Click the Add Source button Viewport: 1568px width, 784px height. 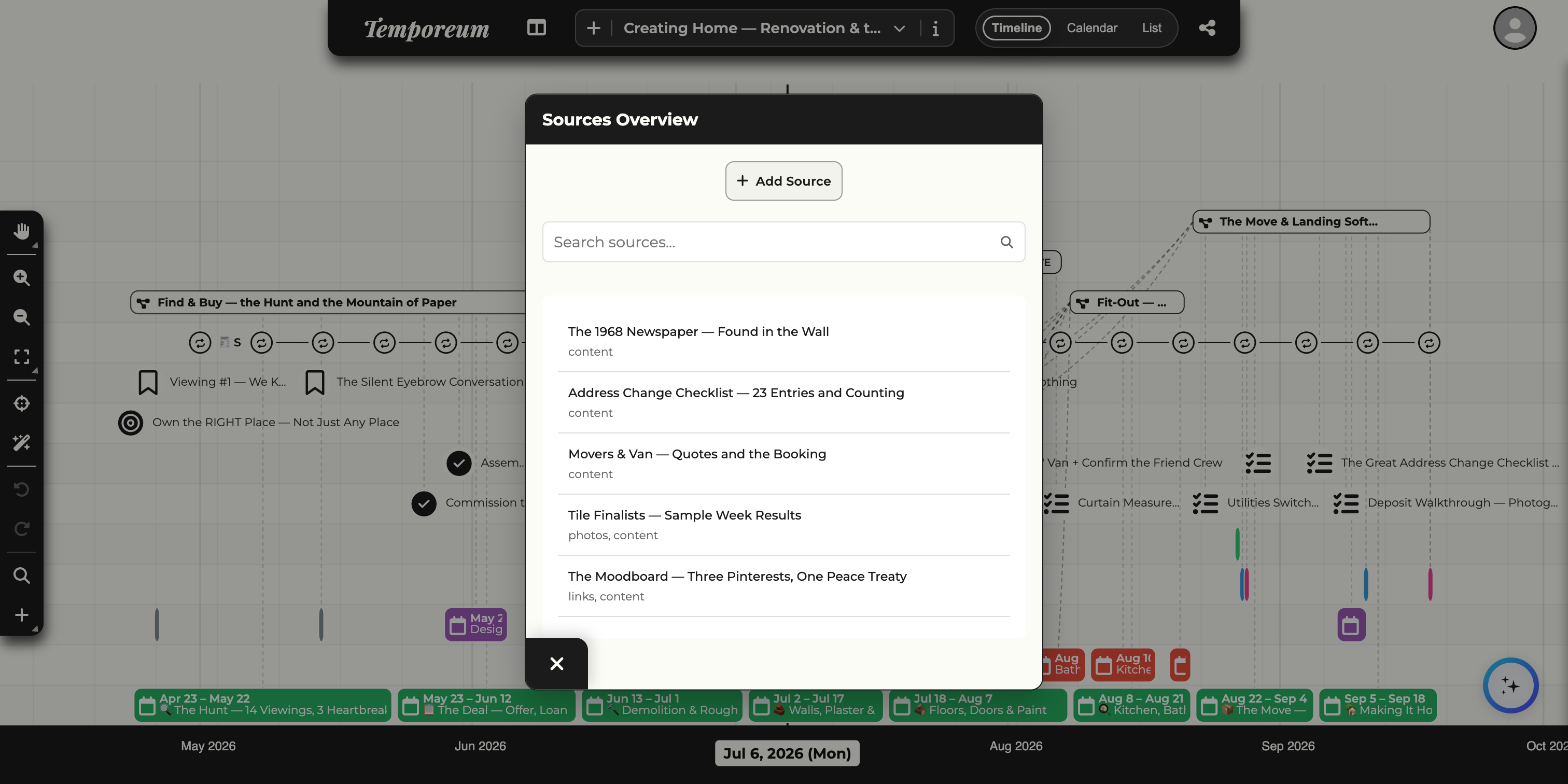click(783, 181)
